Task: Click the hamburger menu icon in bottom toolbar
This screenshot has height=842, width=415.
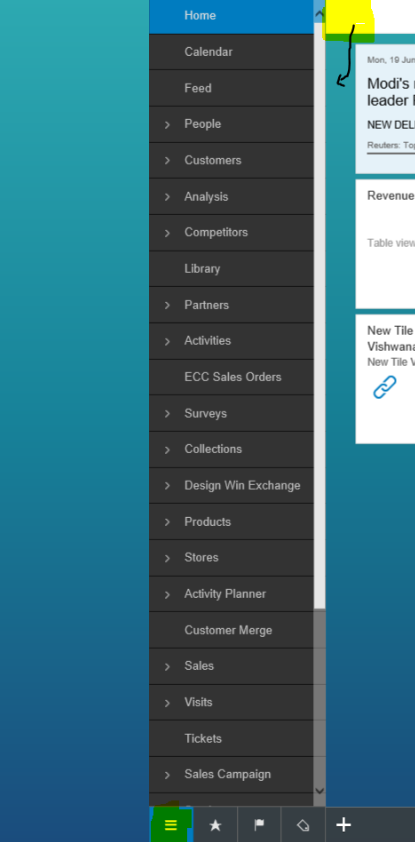Action: (x=171, y=825)
